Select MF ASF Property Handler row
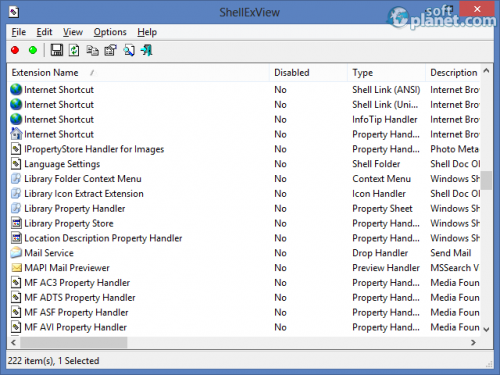Screen dimensions: 500x375 (x=244, y=312)
